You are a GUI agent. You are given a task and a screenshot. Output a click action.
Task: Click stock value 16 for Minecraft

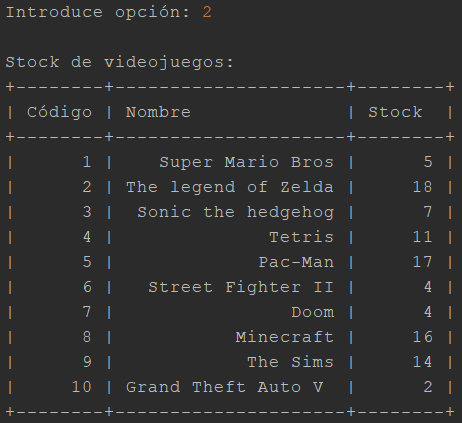pos(423,337)
